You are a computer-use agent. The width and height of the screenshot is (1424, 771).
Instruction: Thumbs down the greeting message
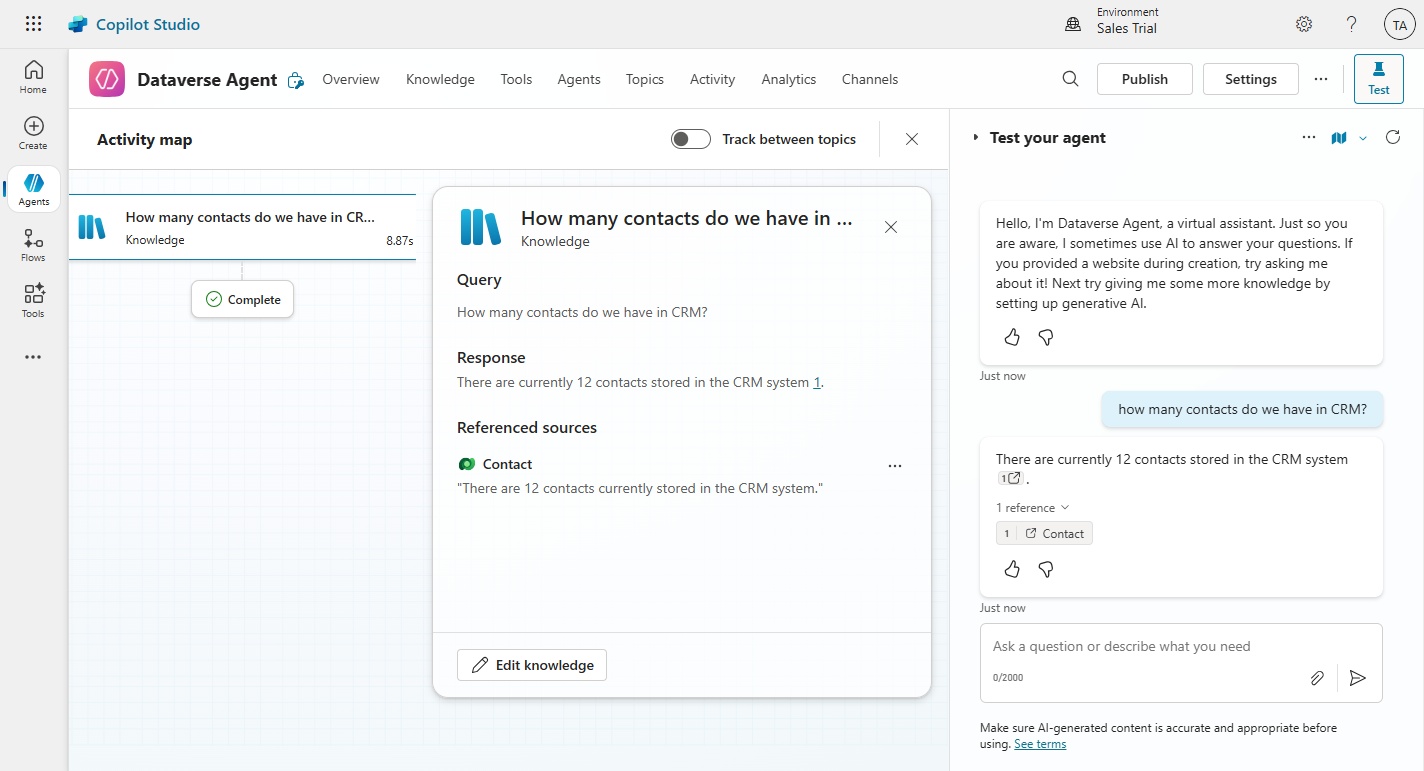click(x=1046, y=338)
